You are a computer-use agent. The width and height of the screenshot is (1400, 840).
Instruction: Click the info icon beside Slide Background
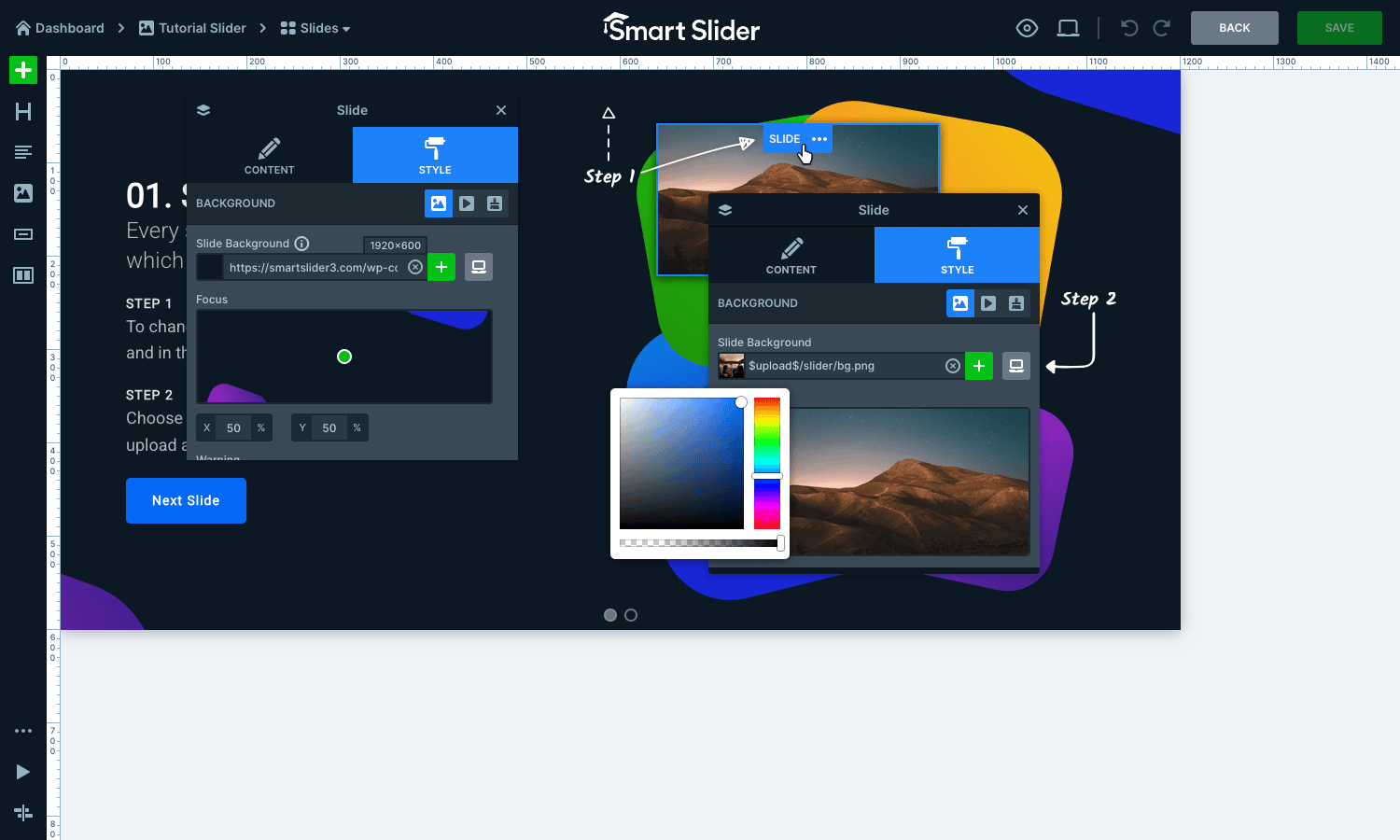tap(301, 244)
